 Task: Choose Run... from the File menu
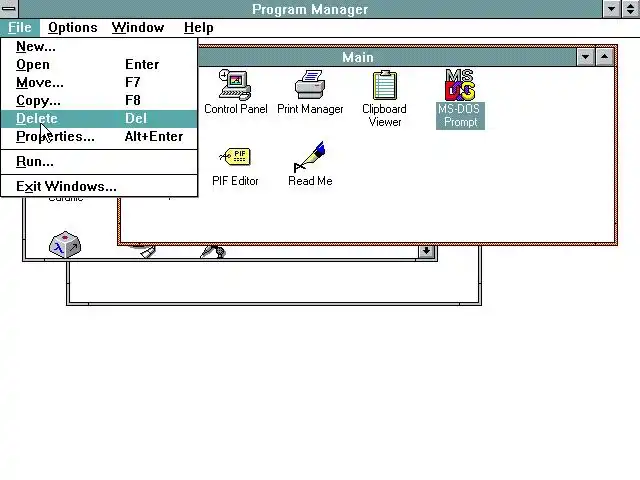click(99, 162)
